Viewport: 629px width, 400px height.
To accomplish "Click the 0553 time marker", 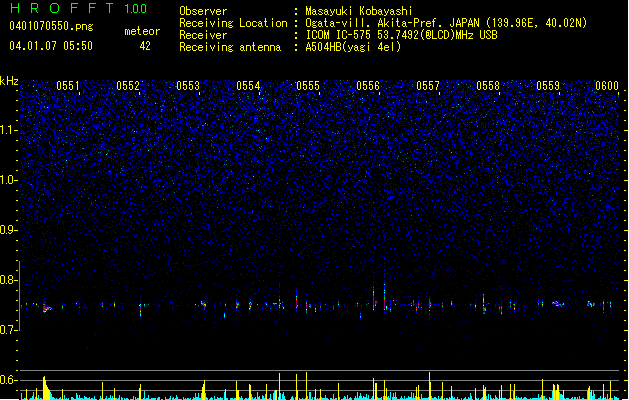I will (188, 86).
